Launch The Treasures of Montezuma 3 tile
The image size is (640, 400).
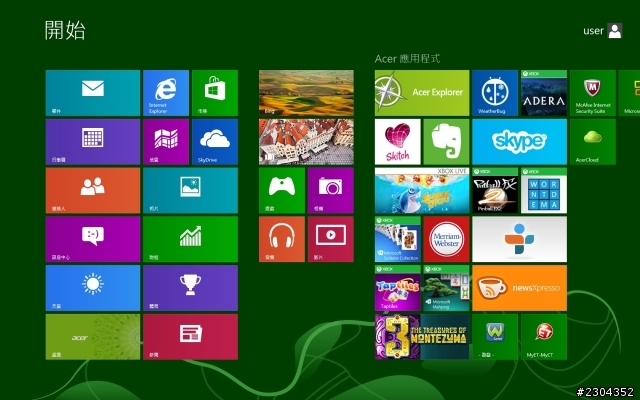coord(422,337)
